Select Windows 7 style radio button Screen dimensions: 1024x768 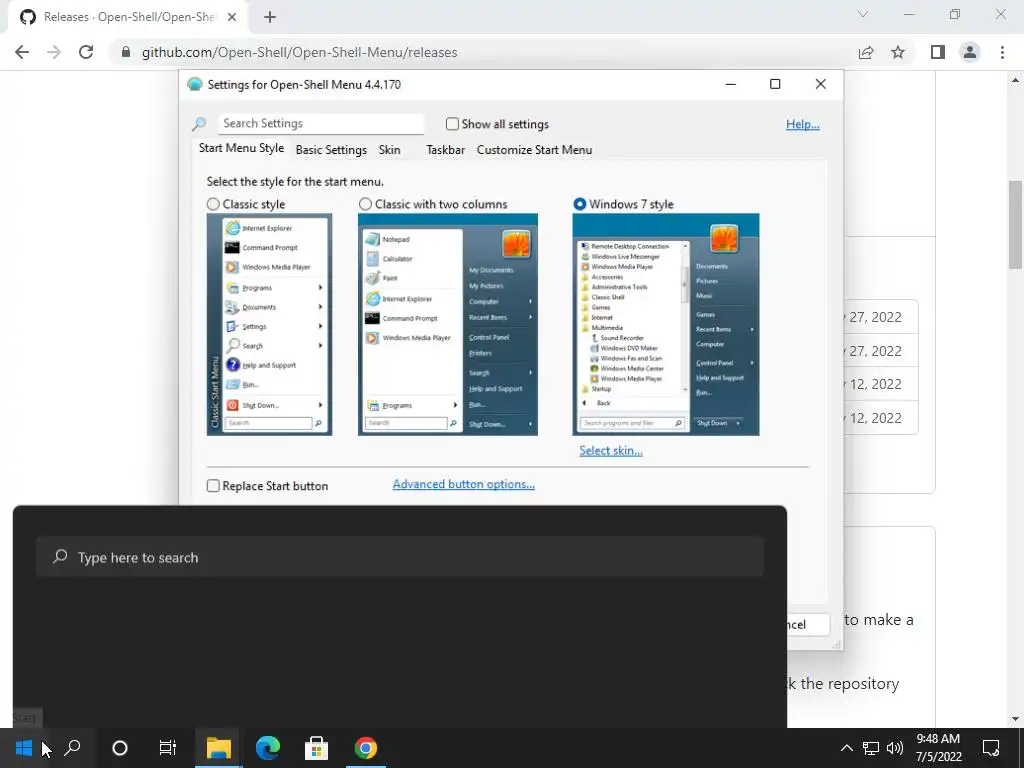pyautogui.click(x=579, y=204)
